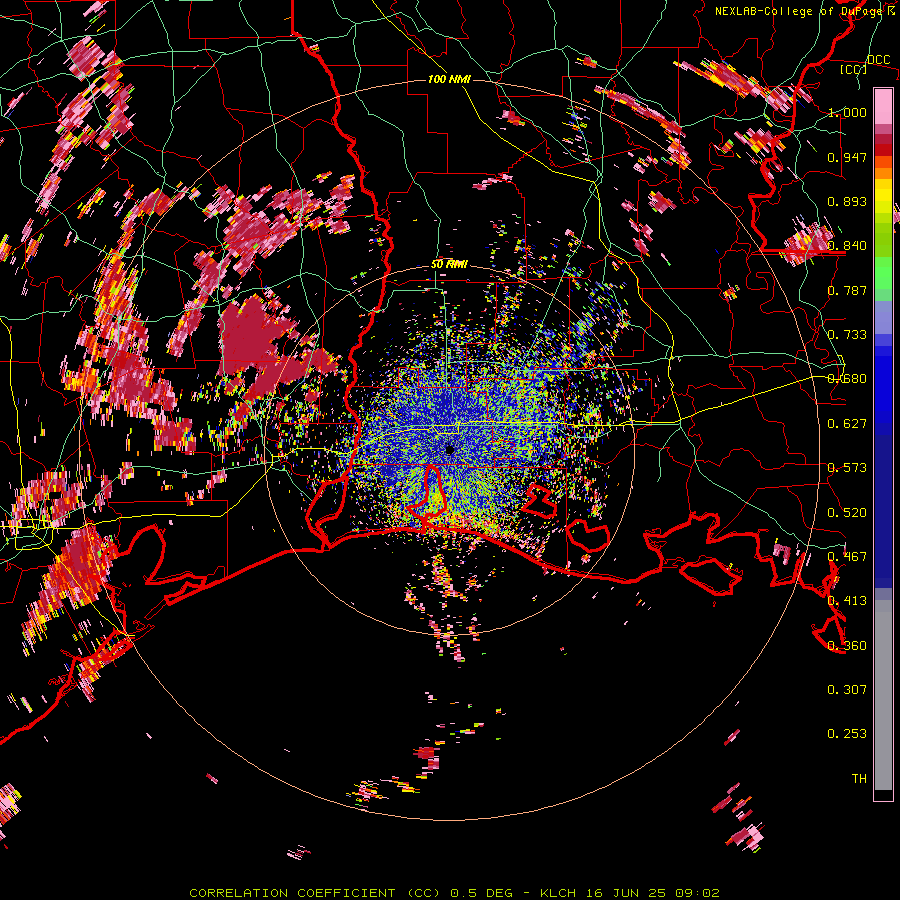Select the 0.467 legend value
Image resolution: width=900 pixels, height=900 pixels.
click(847, 557)
